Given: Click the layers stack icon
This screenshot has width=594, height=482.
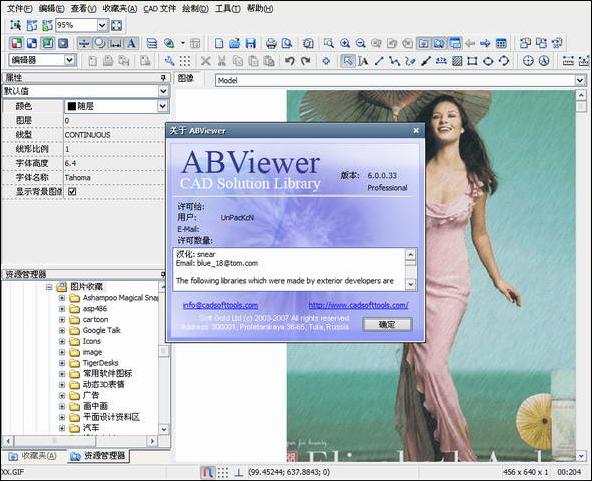Looking at the screenshot, I should tap(152, 43).
